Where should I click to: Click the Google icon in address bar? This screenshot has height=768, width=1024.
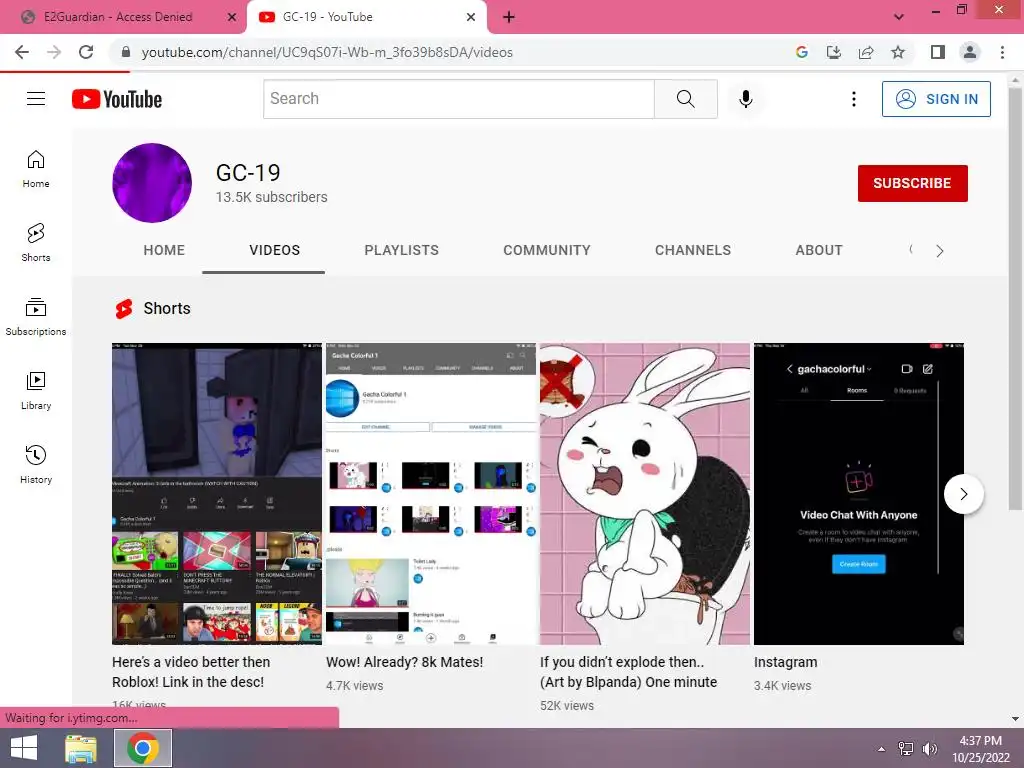[x=802, y=52]
